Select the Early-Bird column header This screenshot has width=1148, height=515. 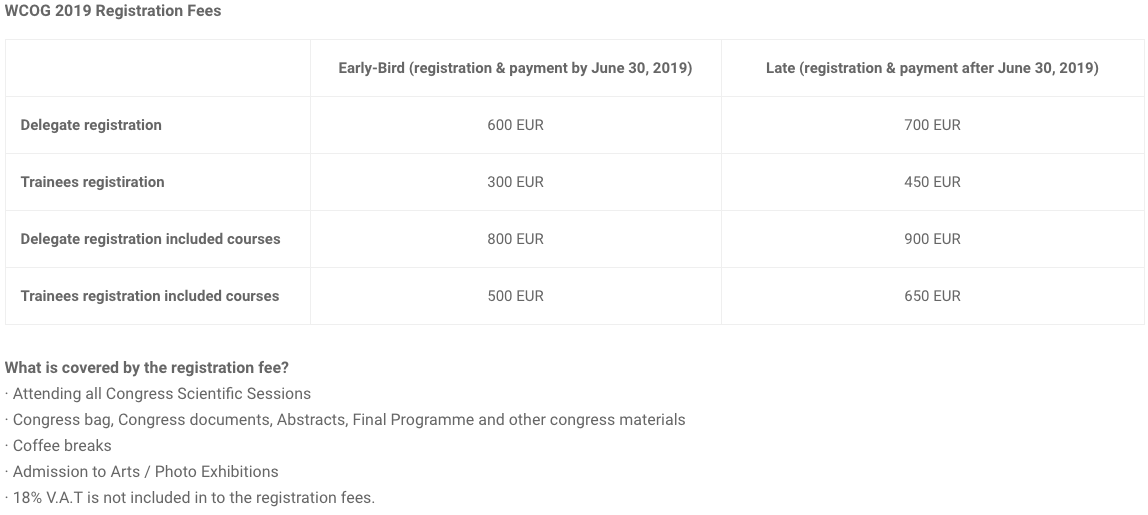point(515,68)
